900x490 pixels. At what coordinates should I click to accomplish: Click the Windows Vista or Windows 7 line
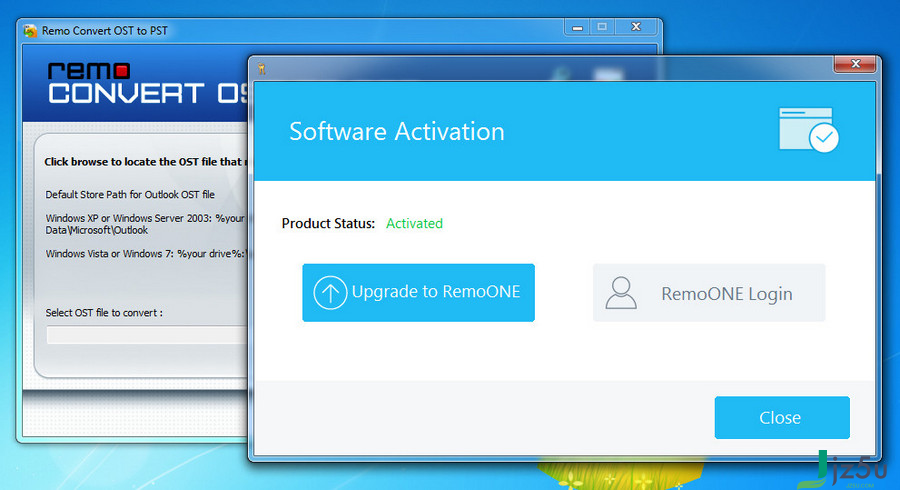pyautogui.click(x=146, y=254)
